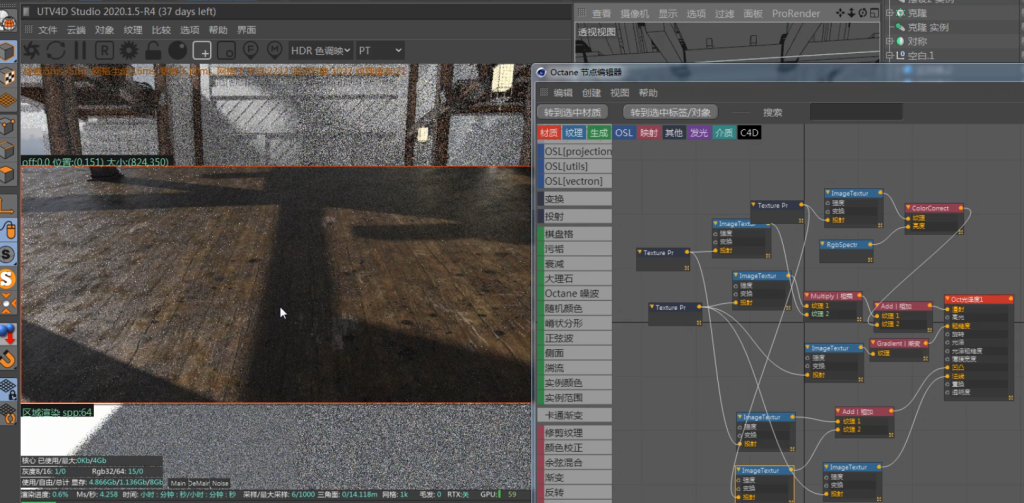1024x503 pixels.
Task: Toggle clay mode sphere icon
Action: (177, 50)
